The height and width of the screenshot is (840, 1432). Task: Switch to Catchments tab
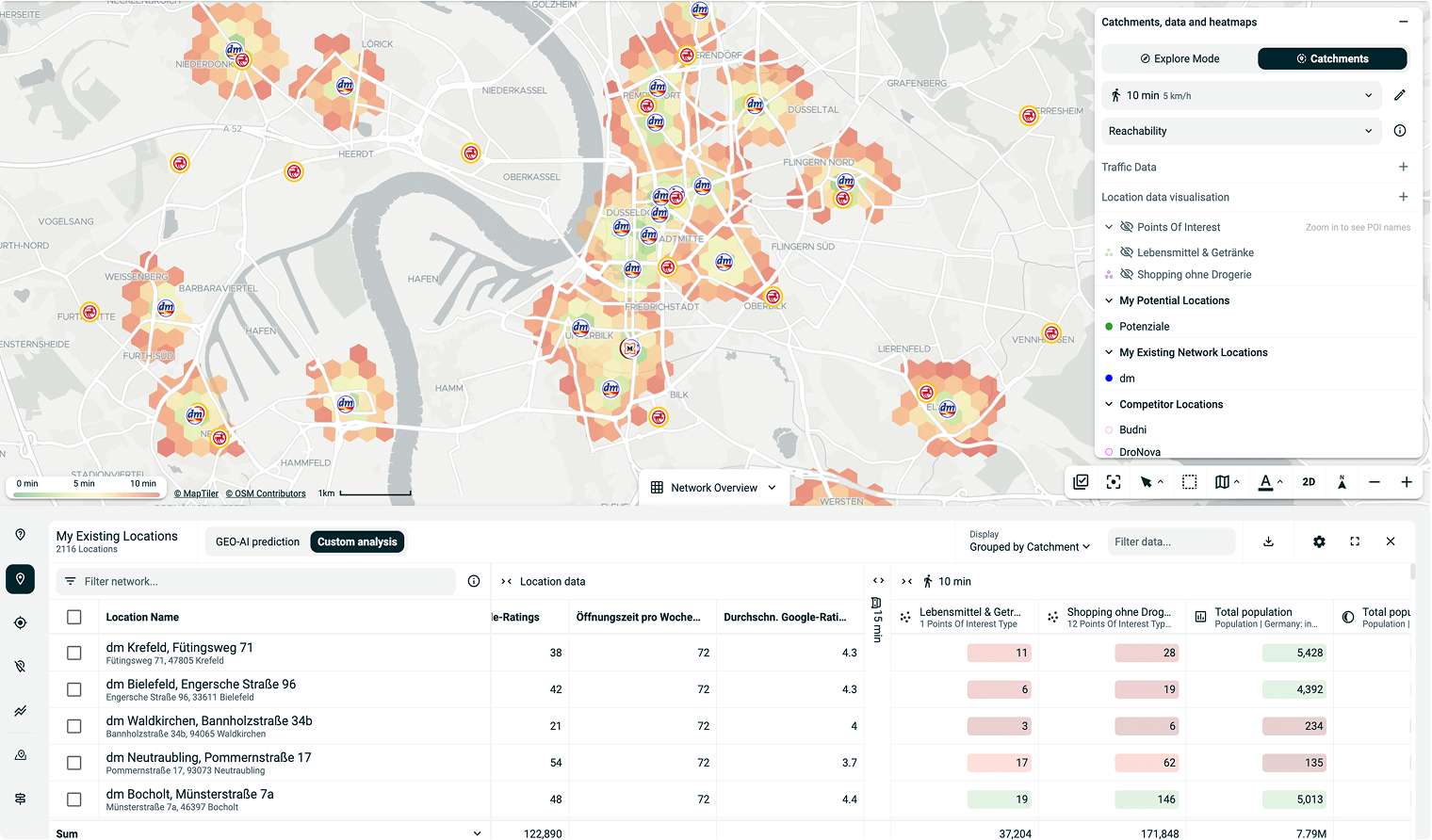coord(1332,58)
